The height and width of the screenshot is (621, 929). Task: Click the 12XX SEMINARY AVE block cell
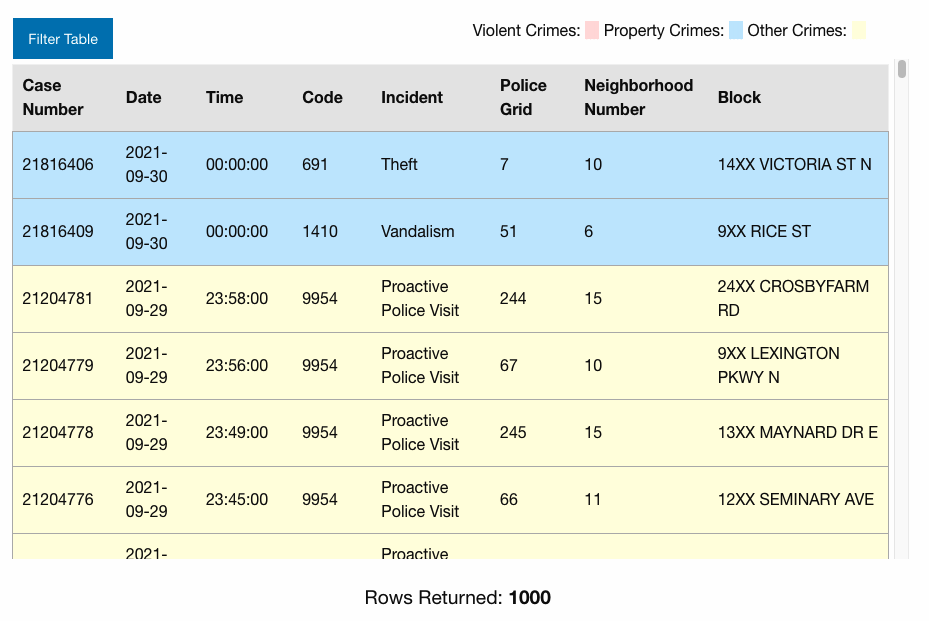coord(795,500)
